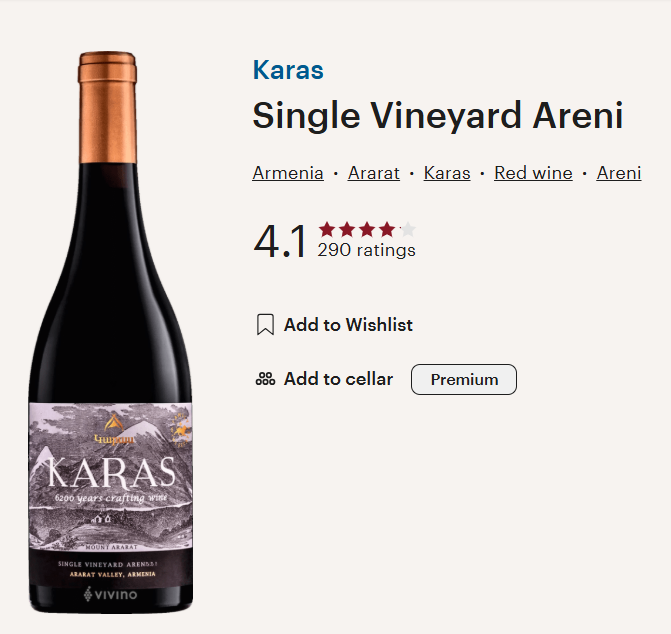Click the cellar icon beside Add to cellar

coord(265,379)
